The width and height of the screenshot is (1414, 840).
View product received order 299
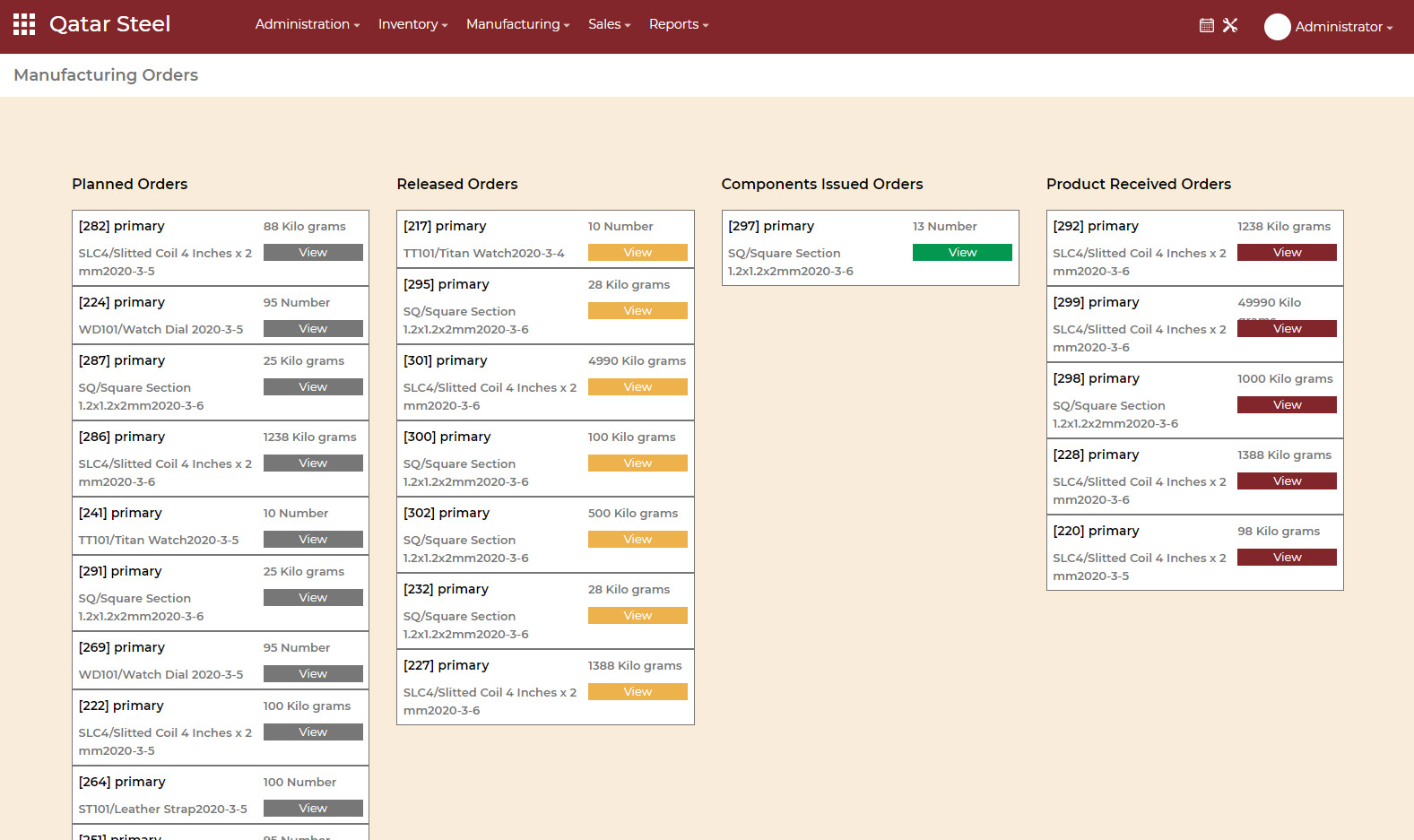tap(1287, 329)
